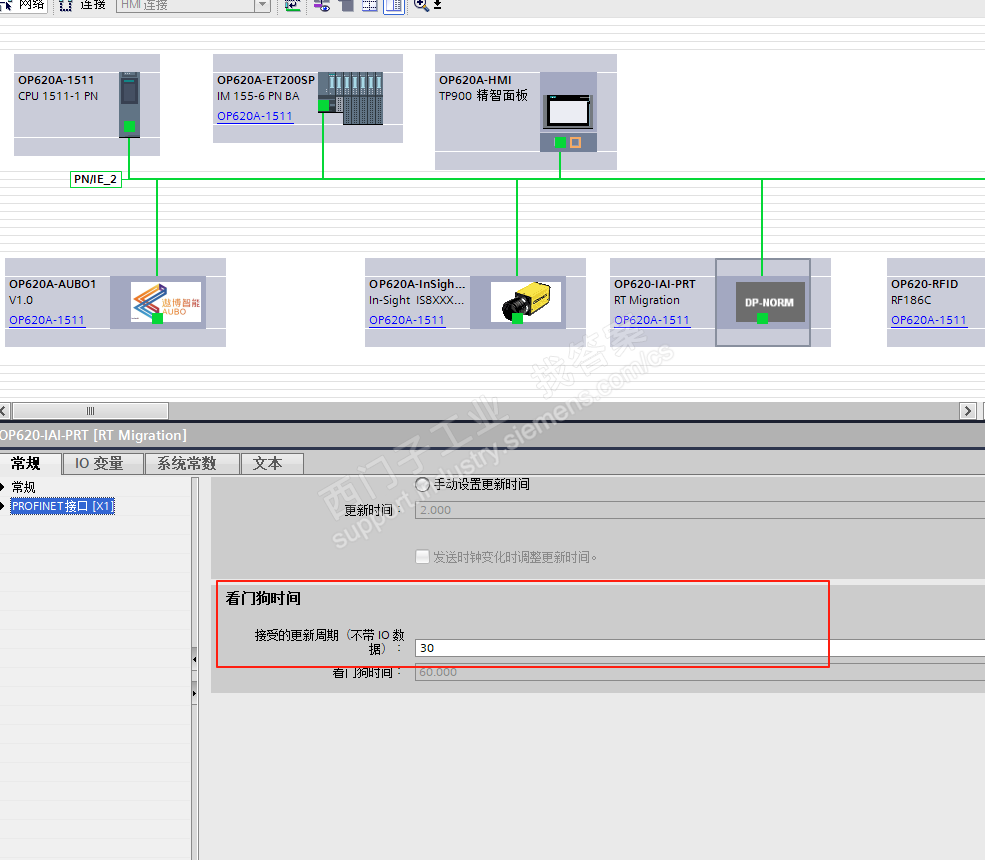The image size is (985, 860).
Task: Select the DP-NORM device block
Action: point(770,302)
